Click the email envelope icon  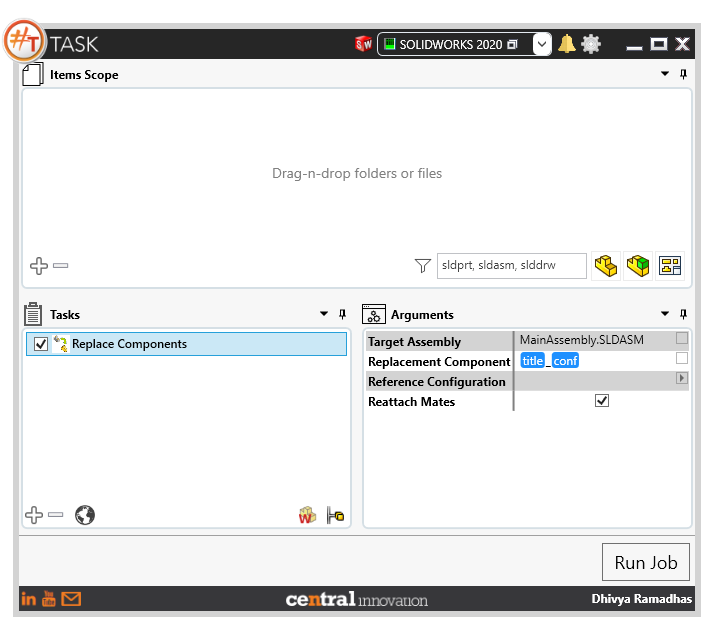coord(71,599)
